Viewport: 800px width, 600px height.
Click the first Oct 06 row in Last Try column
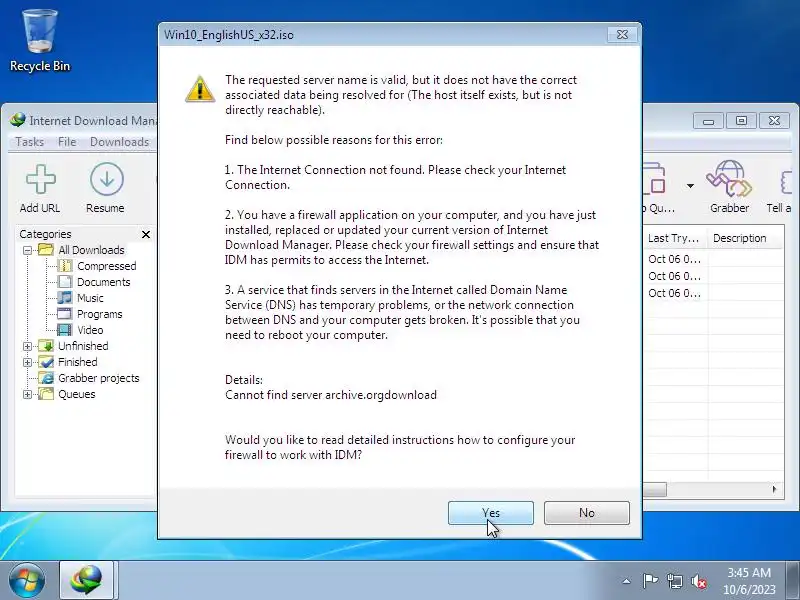(674, 259)
